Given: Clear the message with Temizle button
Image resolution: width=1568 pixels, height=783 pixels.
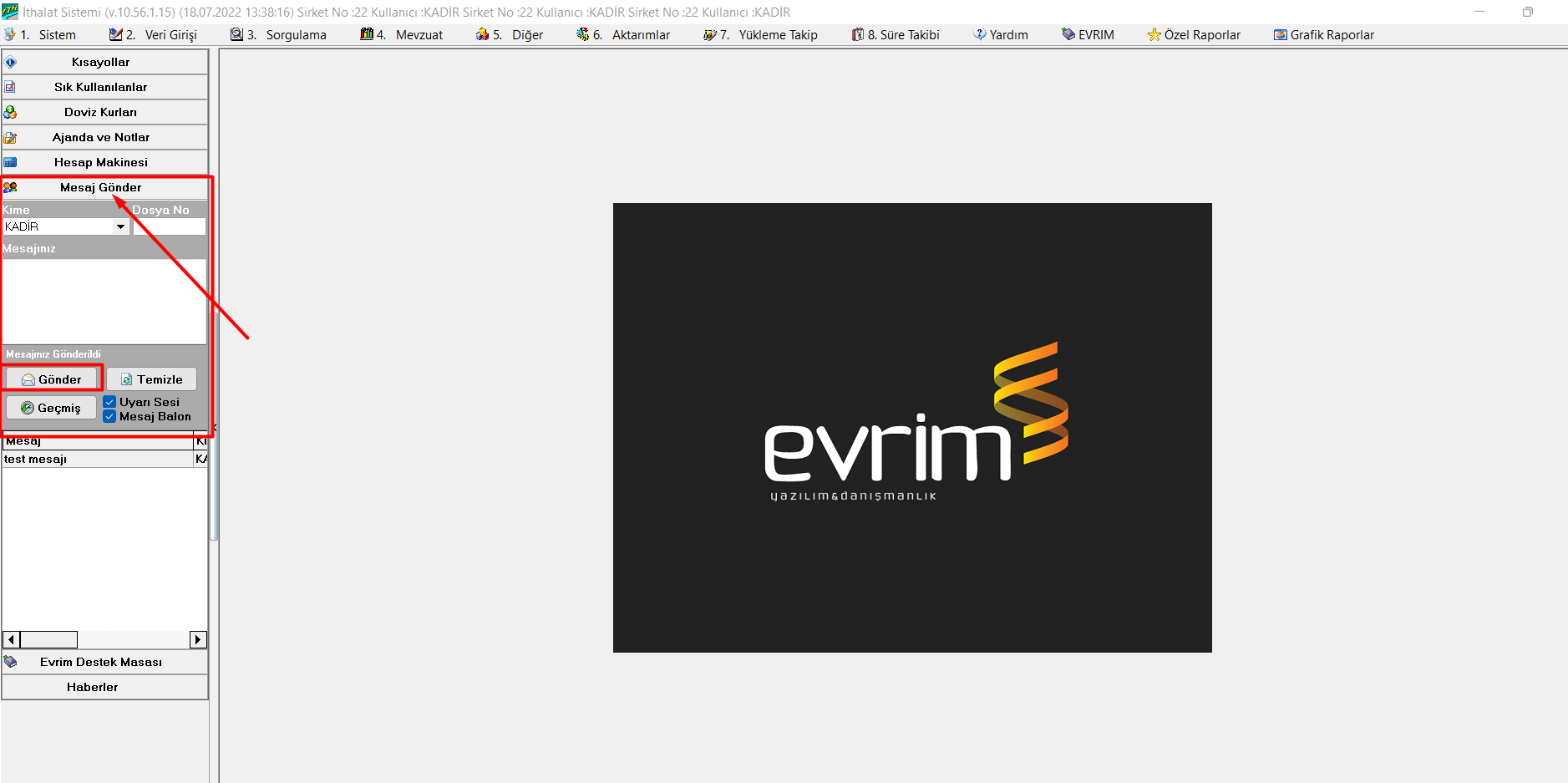Looking at the screenshot, I should 151,379.
